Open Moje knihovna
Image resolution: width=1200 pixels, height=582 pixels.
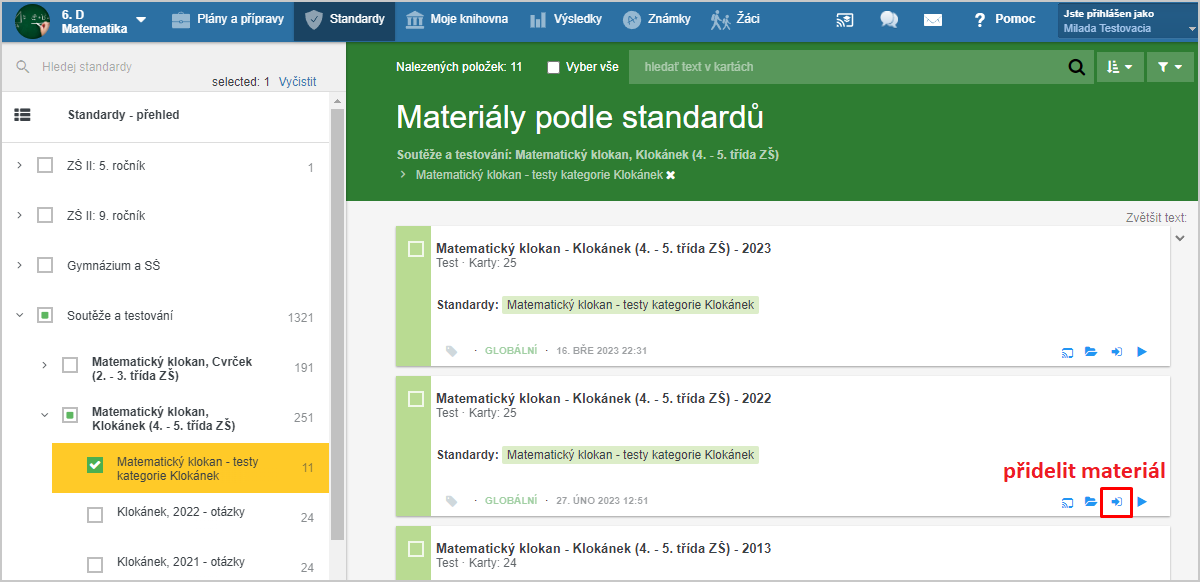pyautogui.click(x=457, y=20)
